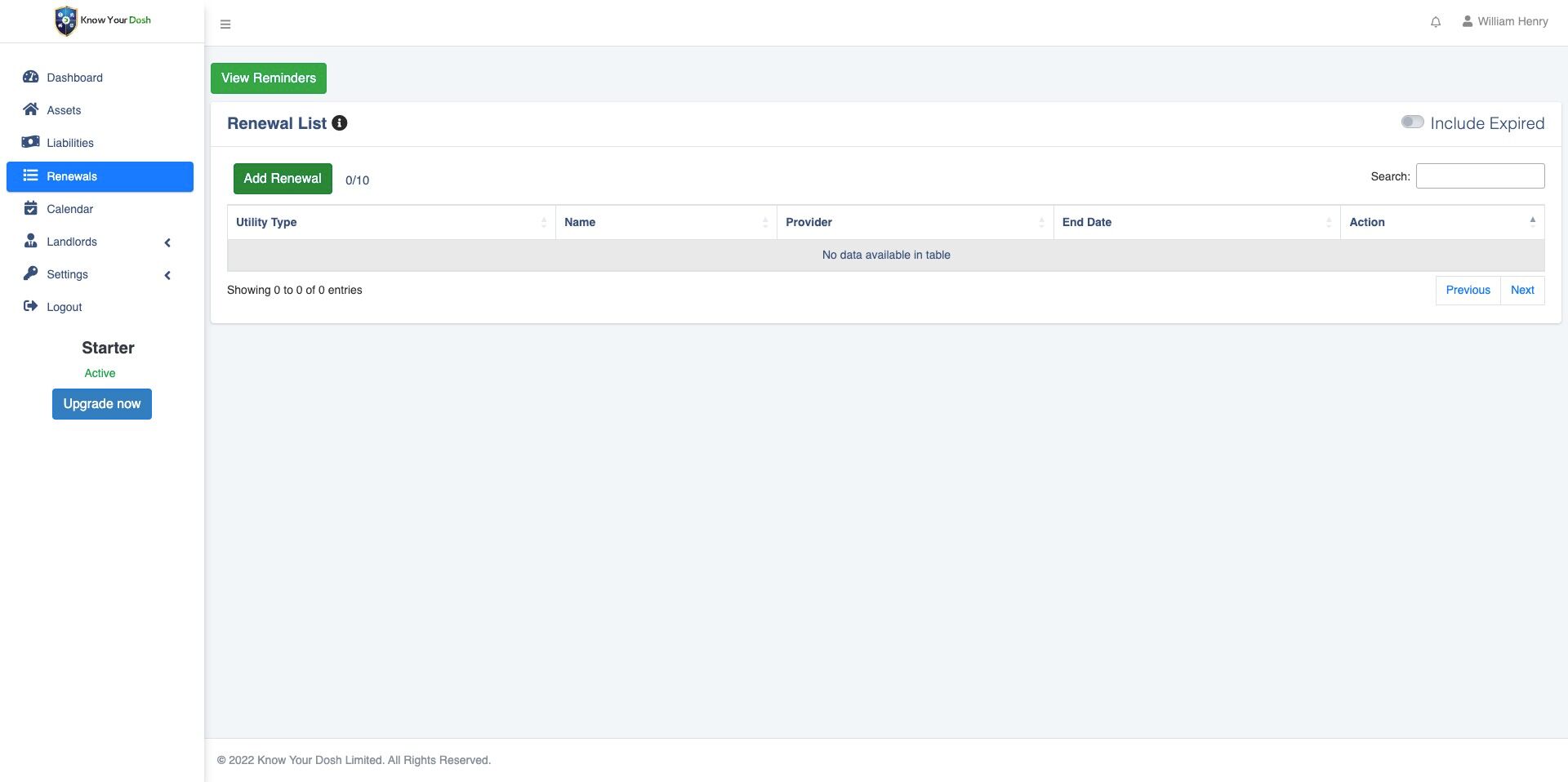Click the Know Your Dosh logo
This screenshot has height=782, width=1568.
(102, 20)
